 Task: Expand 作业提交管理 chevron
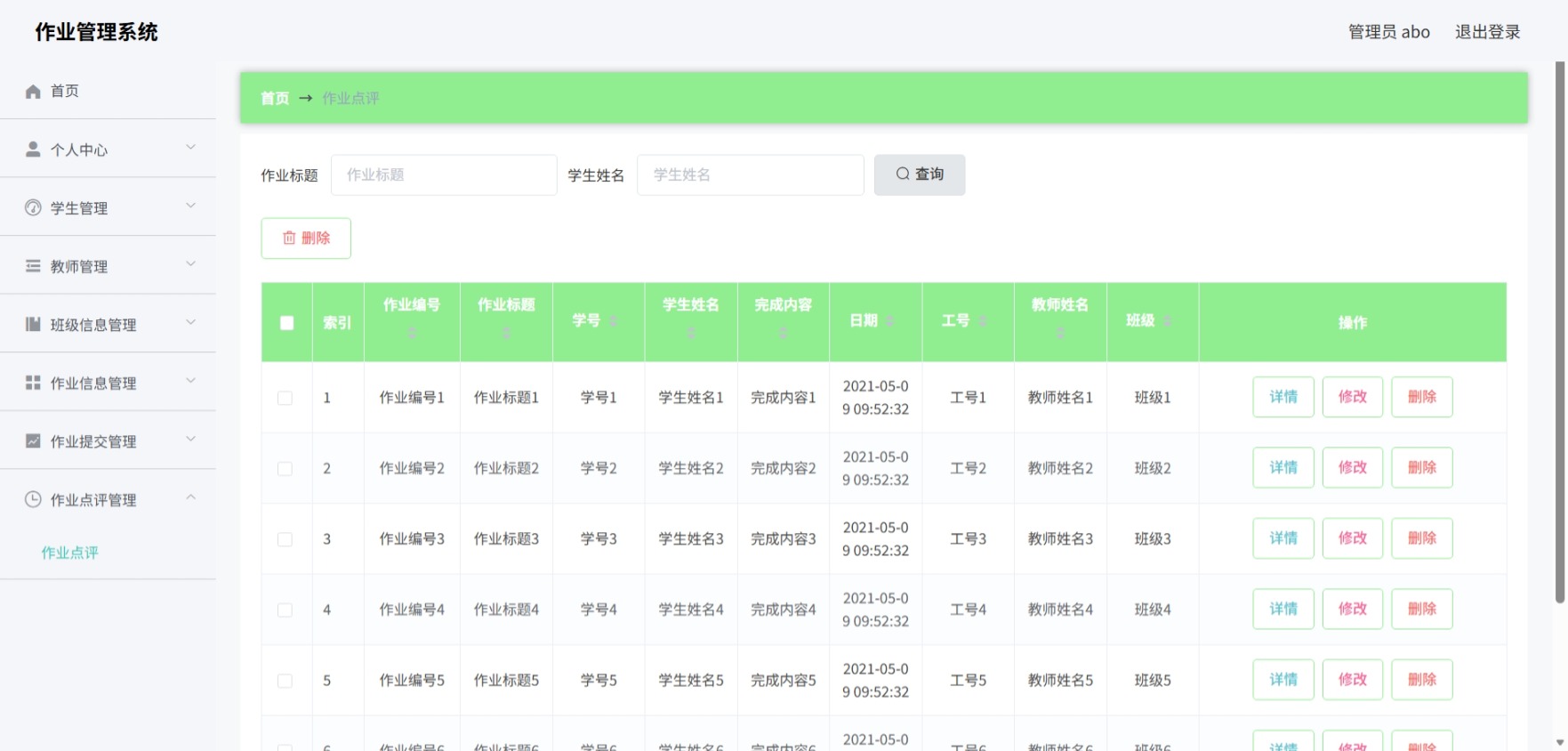click(x=190, y=439)
